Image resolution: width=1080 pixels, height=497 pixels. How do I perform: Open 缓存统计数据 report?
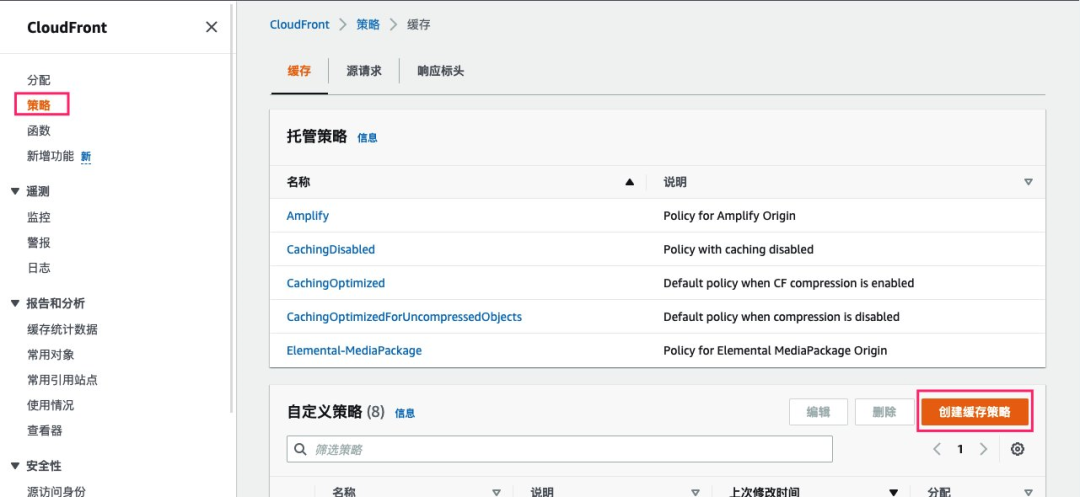(62, 329)
